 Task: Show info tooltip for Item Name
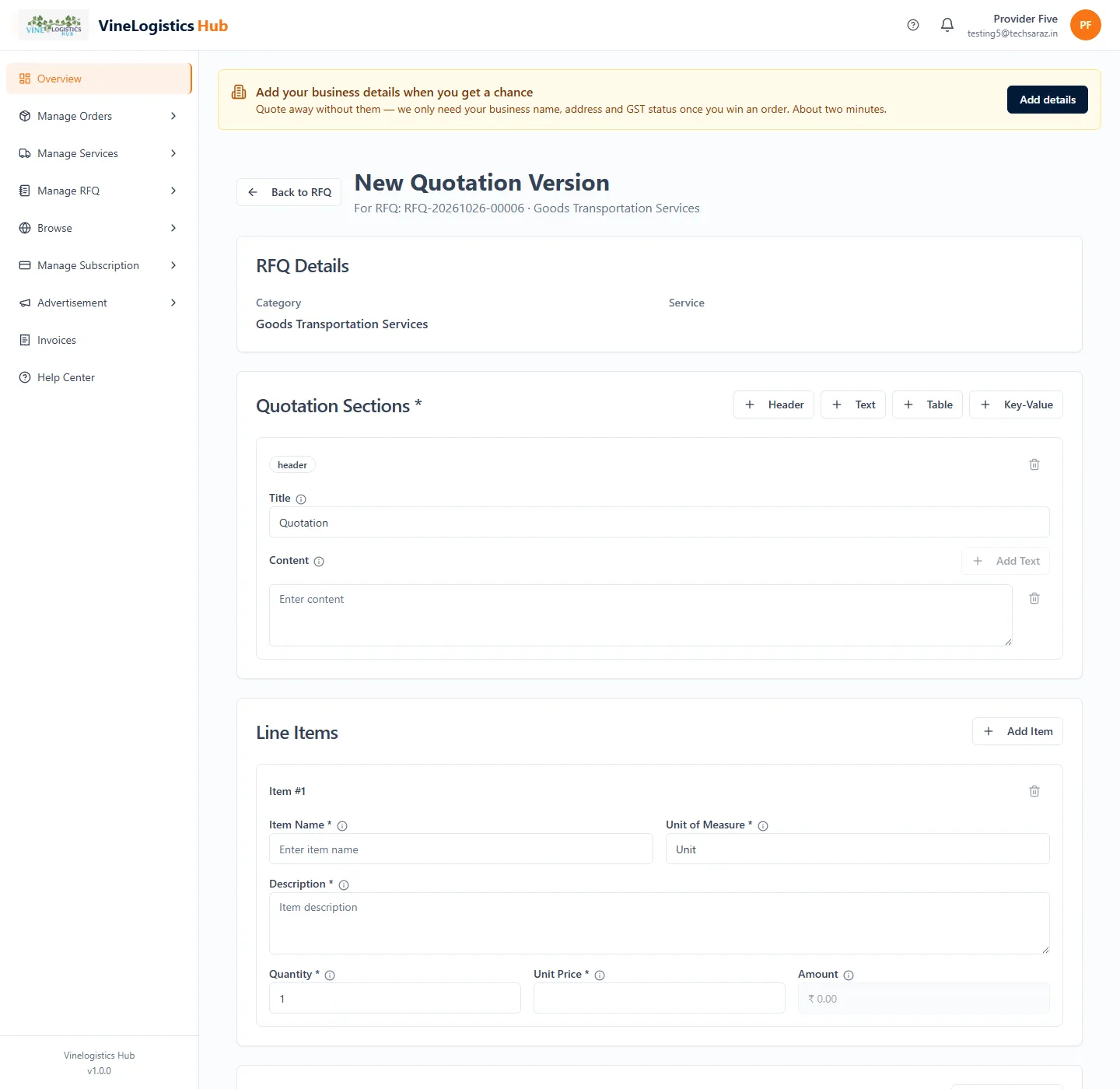click(x=342, y=826)
